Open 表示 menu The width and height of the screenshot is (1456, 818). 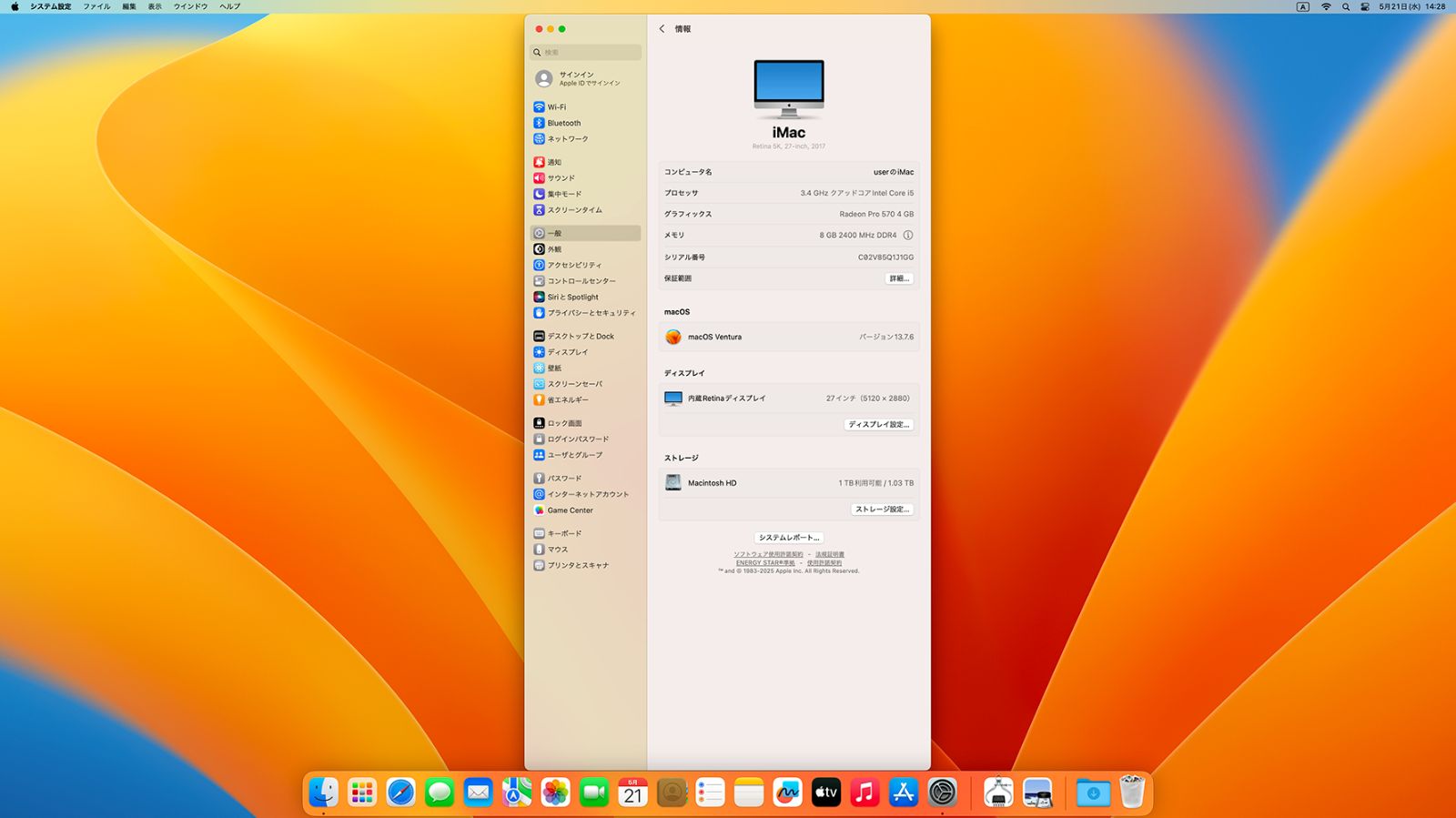click(155, 6)
